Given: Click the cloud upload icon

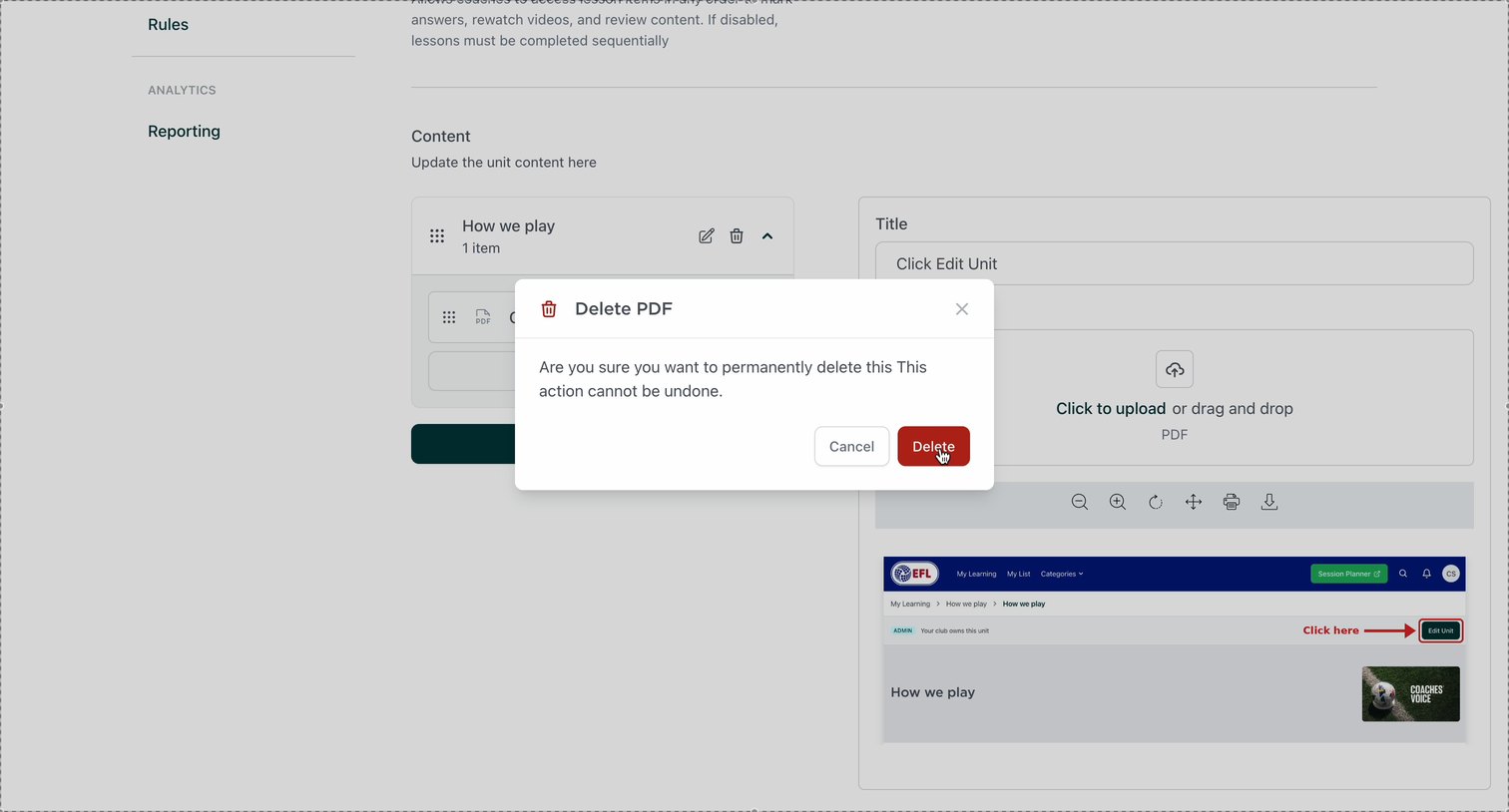Looking at the screenshot, I should (x=1175, y=369).
